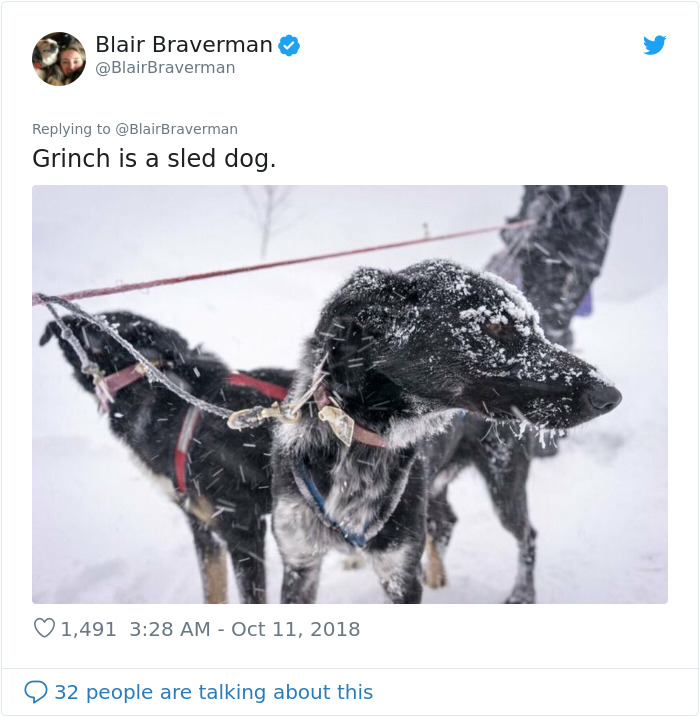Open "32 people are talking about this"
This screenshot has width=700, height=717.
[x=213, y=692]
